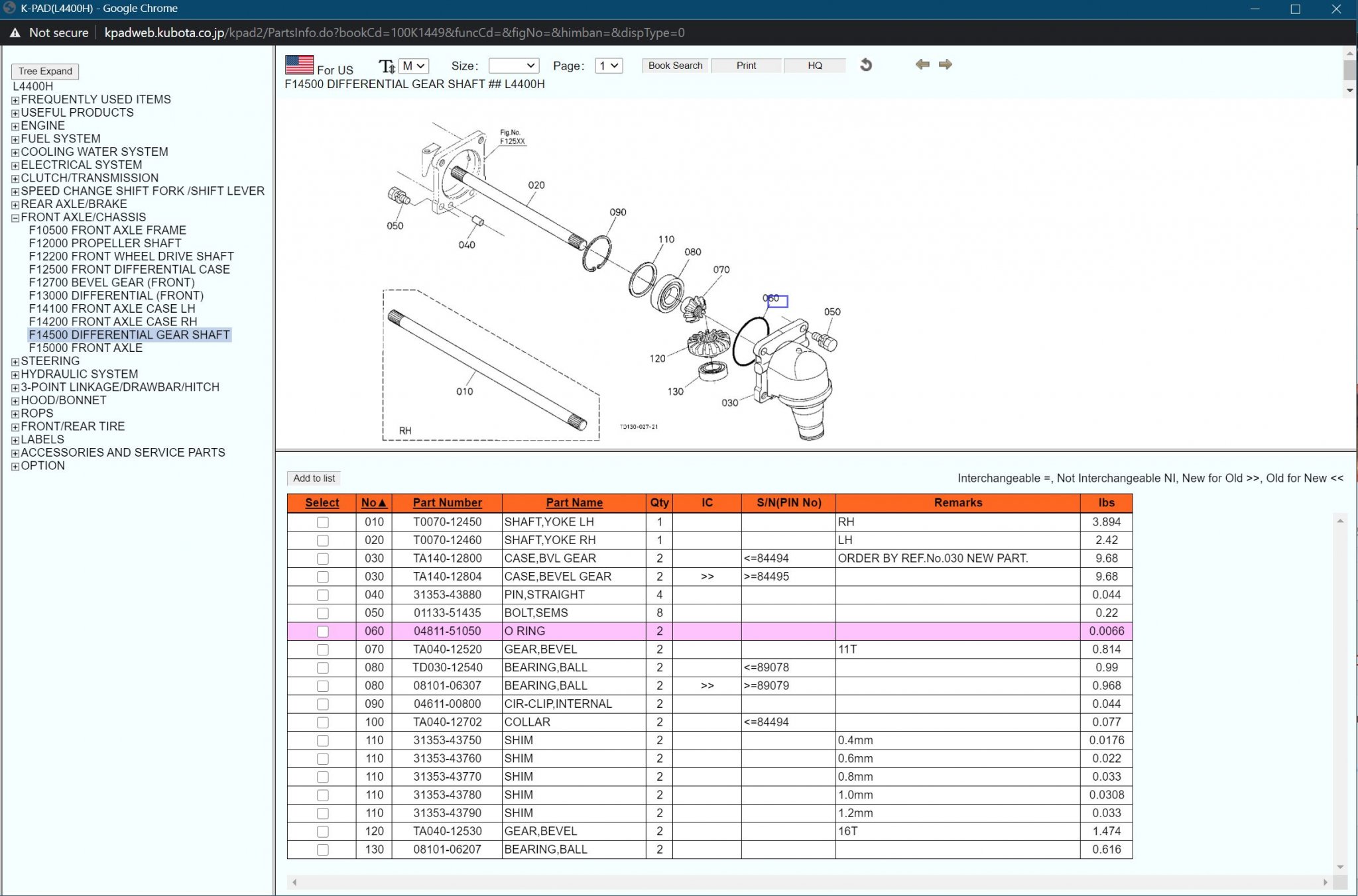Click the reload circular arrow icon
The height and width of the screenshot is (896, 1358).
(865, 65)
